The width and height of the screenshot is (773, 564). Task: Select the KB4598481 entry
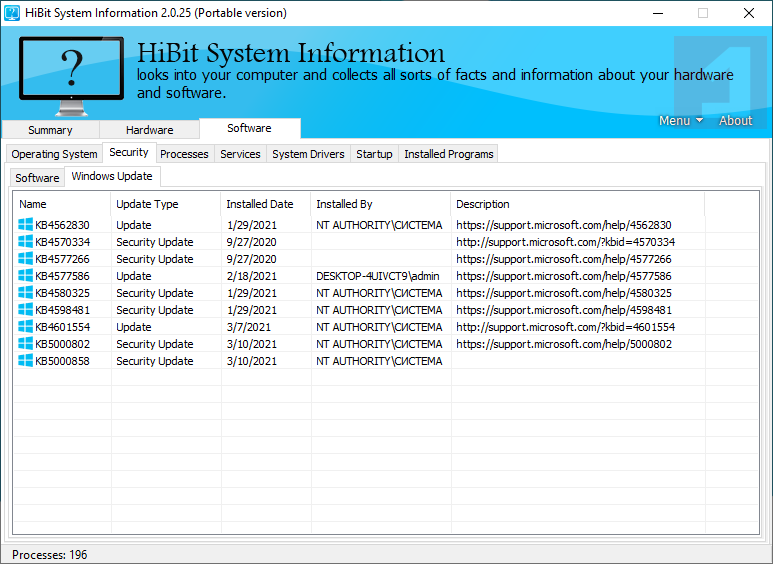[62, 310]
